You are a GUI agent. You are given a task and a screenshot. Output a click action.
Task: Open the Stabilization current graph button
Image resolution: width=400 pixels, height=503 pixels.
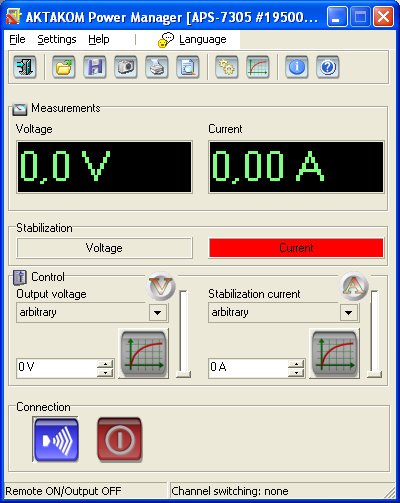(335, 354)
